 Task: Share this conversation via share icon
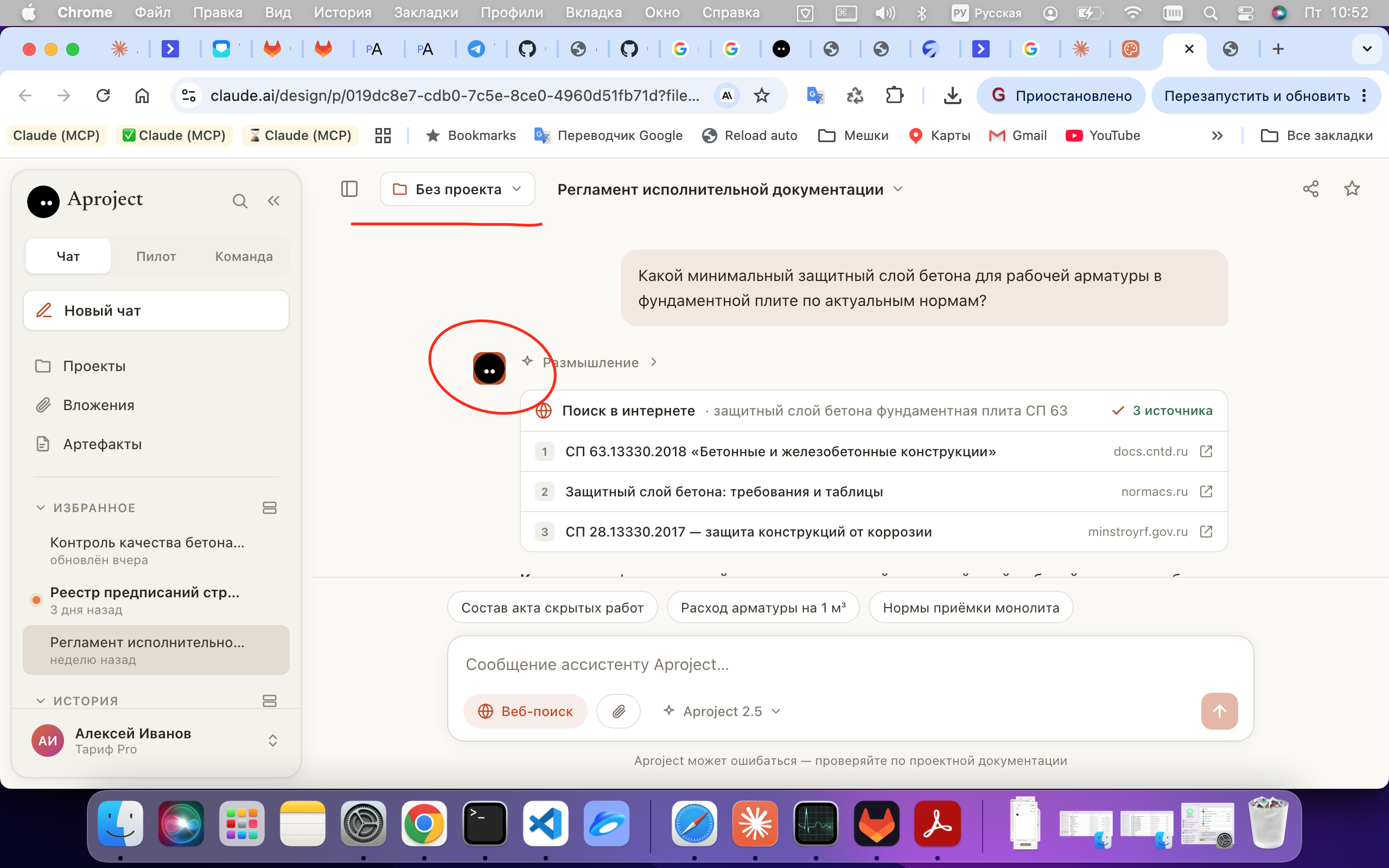click(1310, 189)
